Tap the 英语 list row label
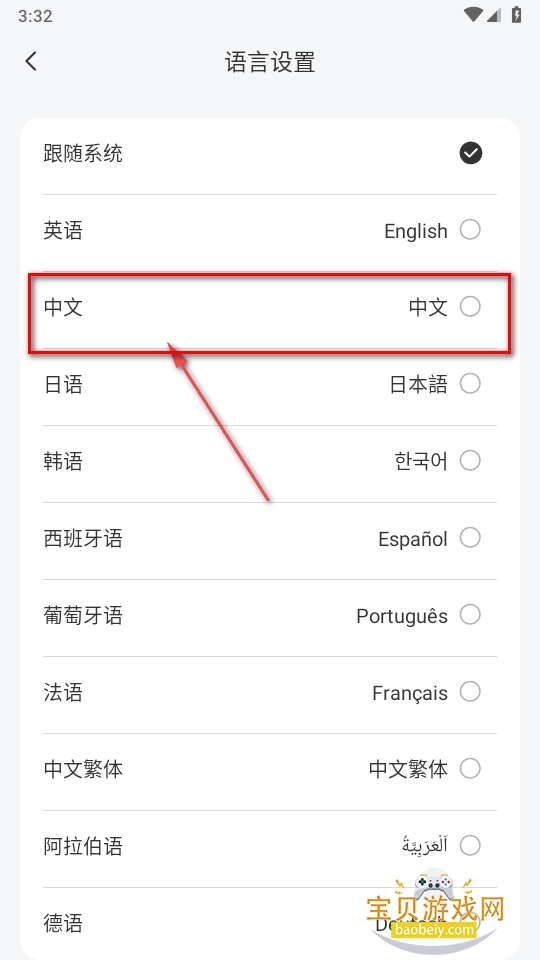The image size is (540, 960). (63, 231)
